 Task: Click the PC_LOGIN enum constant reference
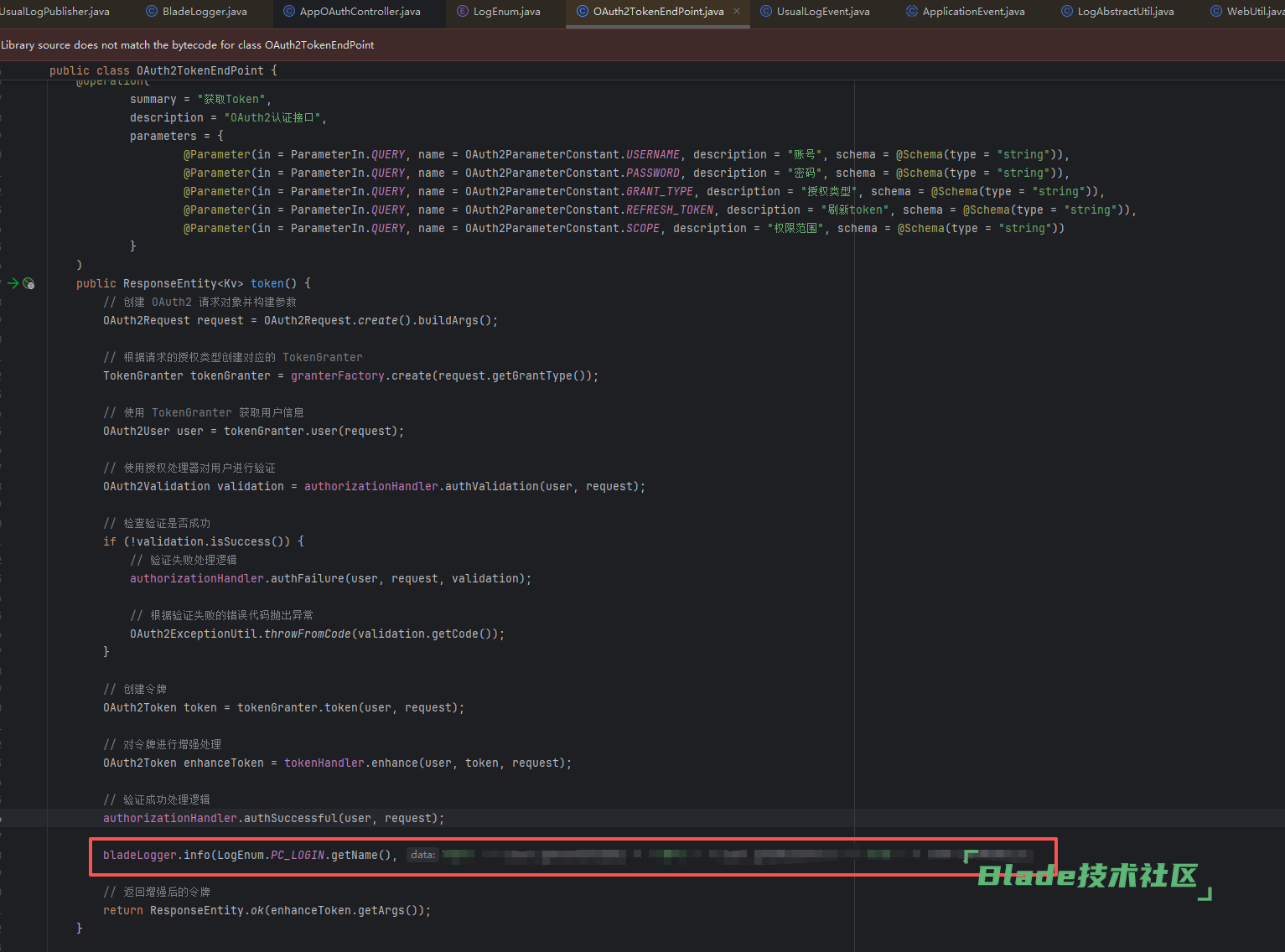(298, 856)
